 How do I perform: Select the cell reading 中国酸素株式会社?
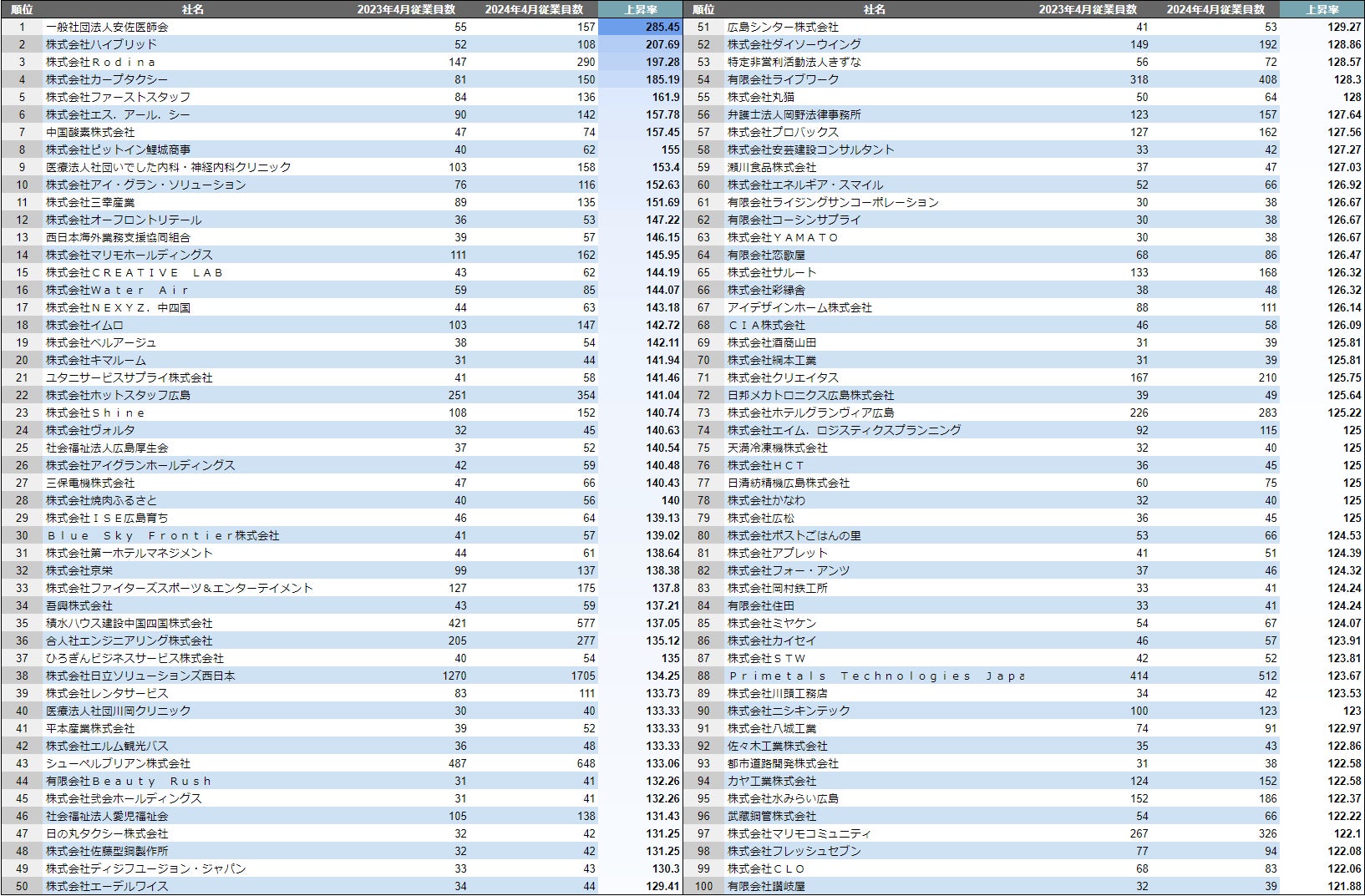click(90, 132)
